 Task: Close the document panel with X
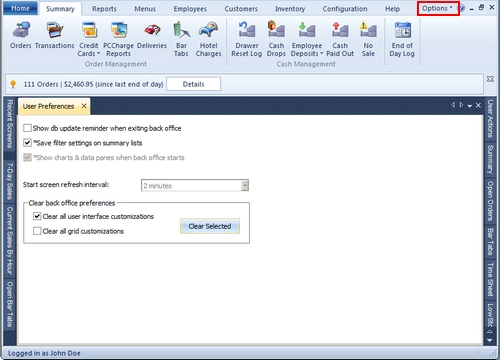(x=478, y=105)
